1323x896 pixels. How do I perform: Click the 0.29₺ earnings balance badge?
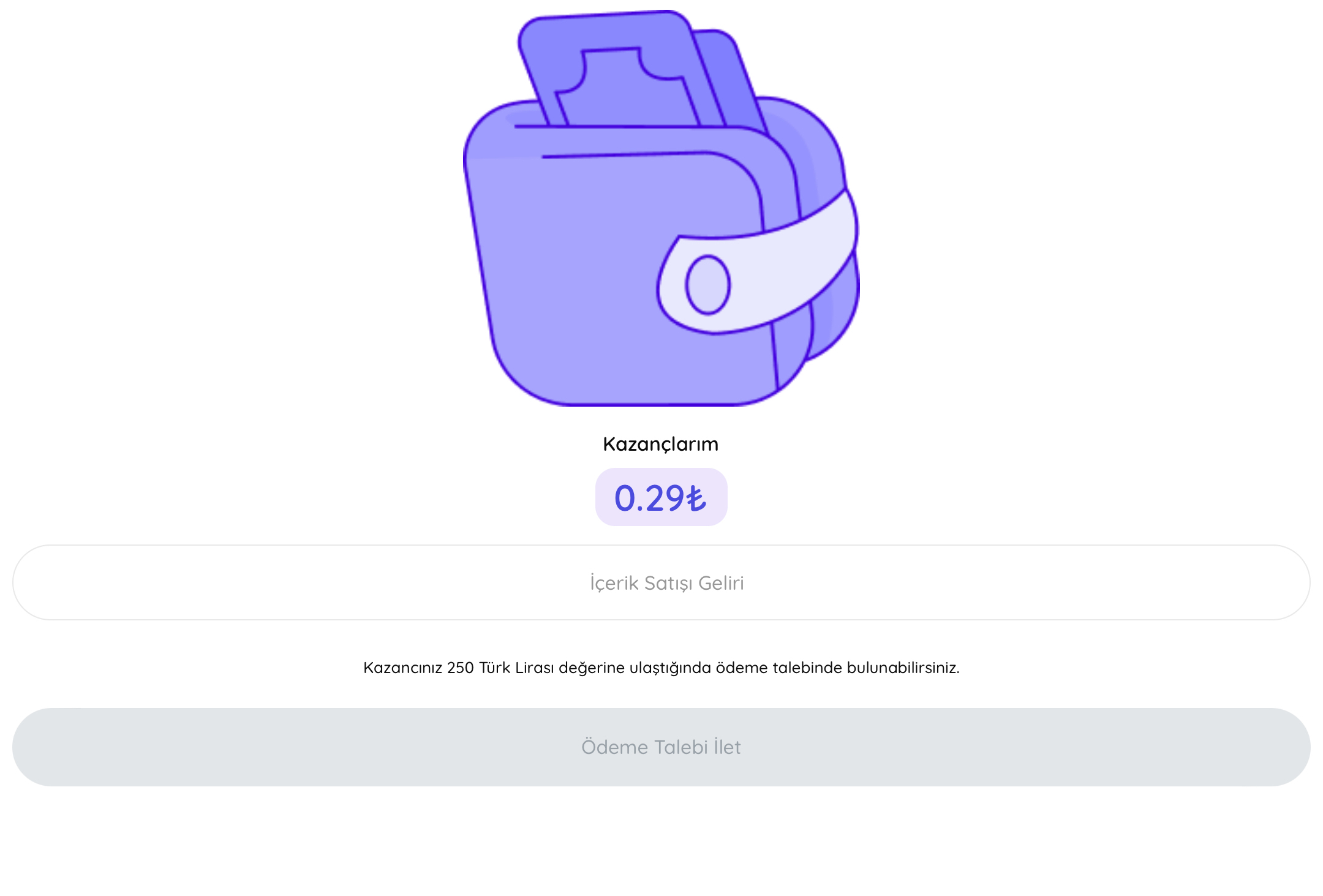point(661,497)
